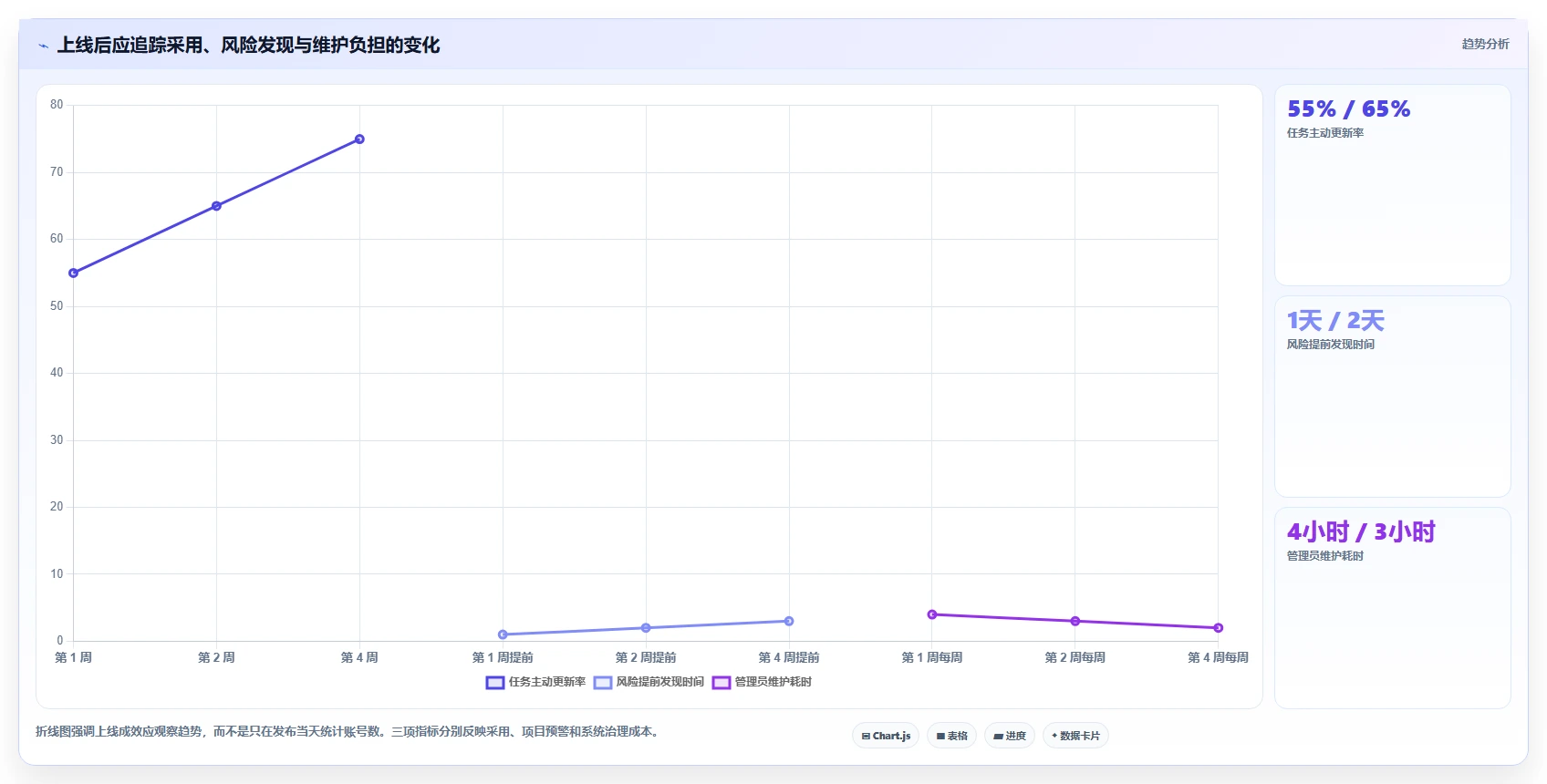This screenshot has width=1547, height=784.
Task: Click the x-axis label 第 4 周
Action: tap(359, 657)
